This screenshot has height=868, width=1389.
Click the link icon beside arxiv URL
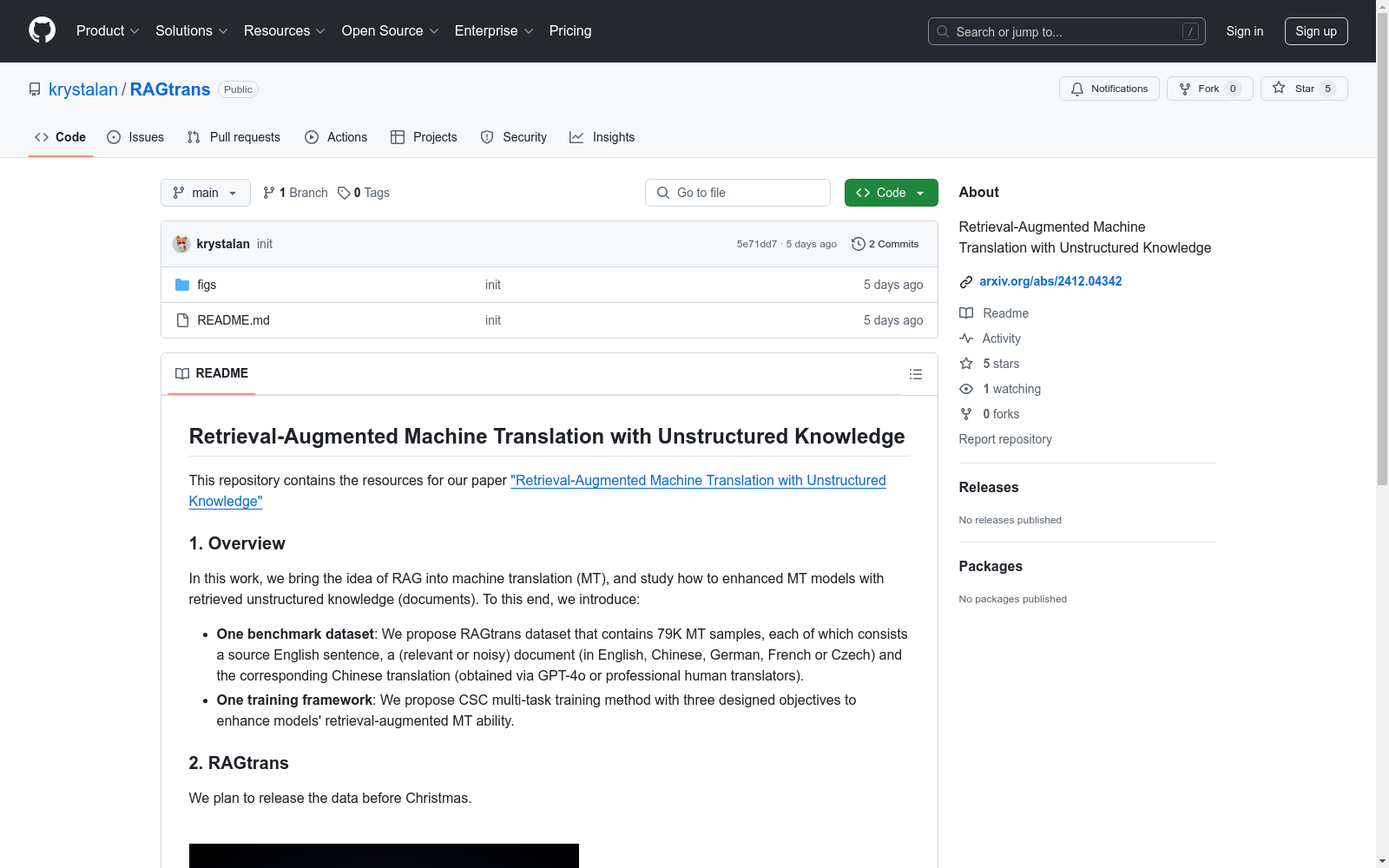[966, 281]
